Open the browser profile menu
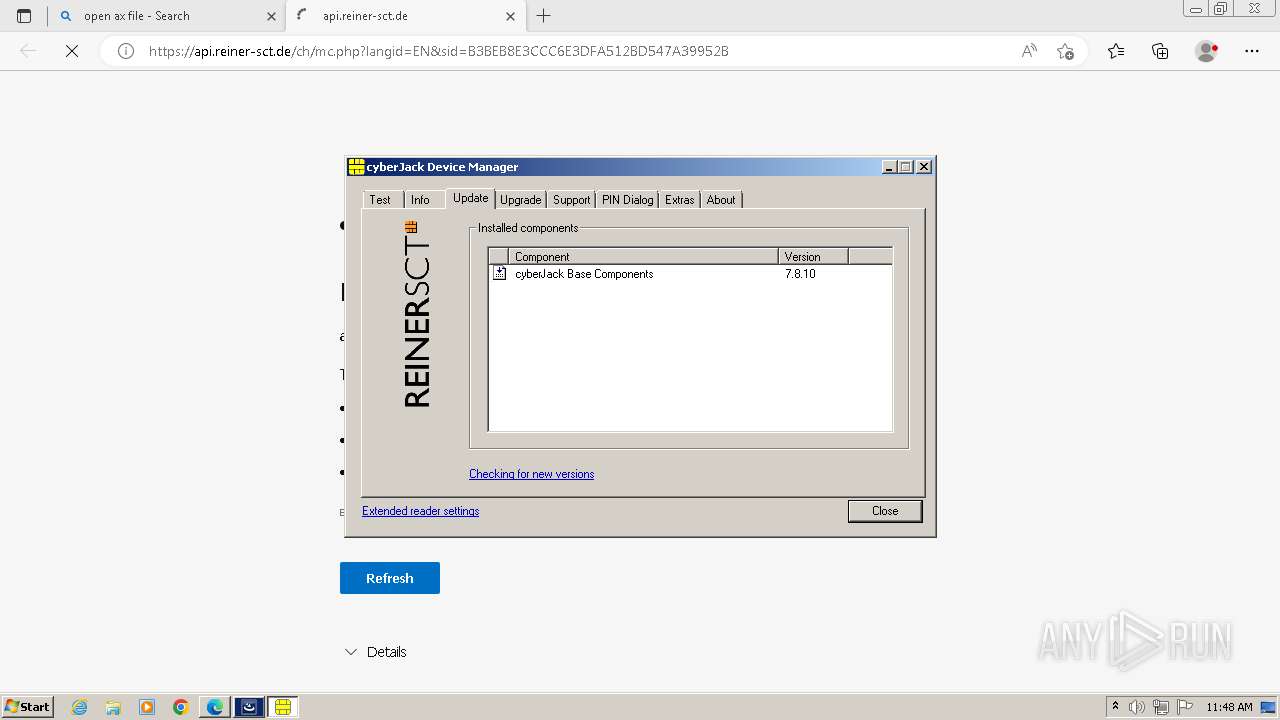Viewport: 1280px width, 720px height. tap(1206, 51)
